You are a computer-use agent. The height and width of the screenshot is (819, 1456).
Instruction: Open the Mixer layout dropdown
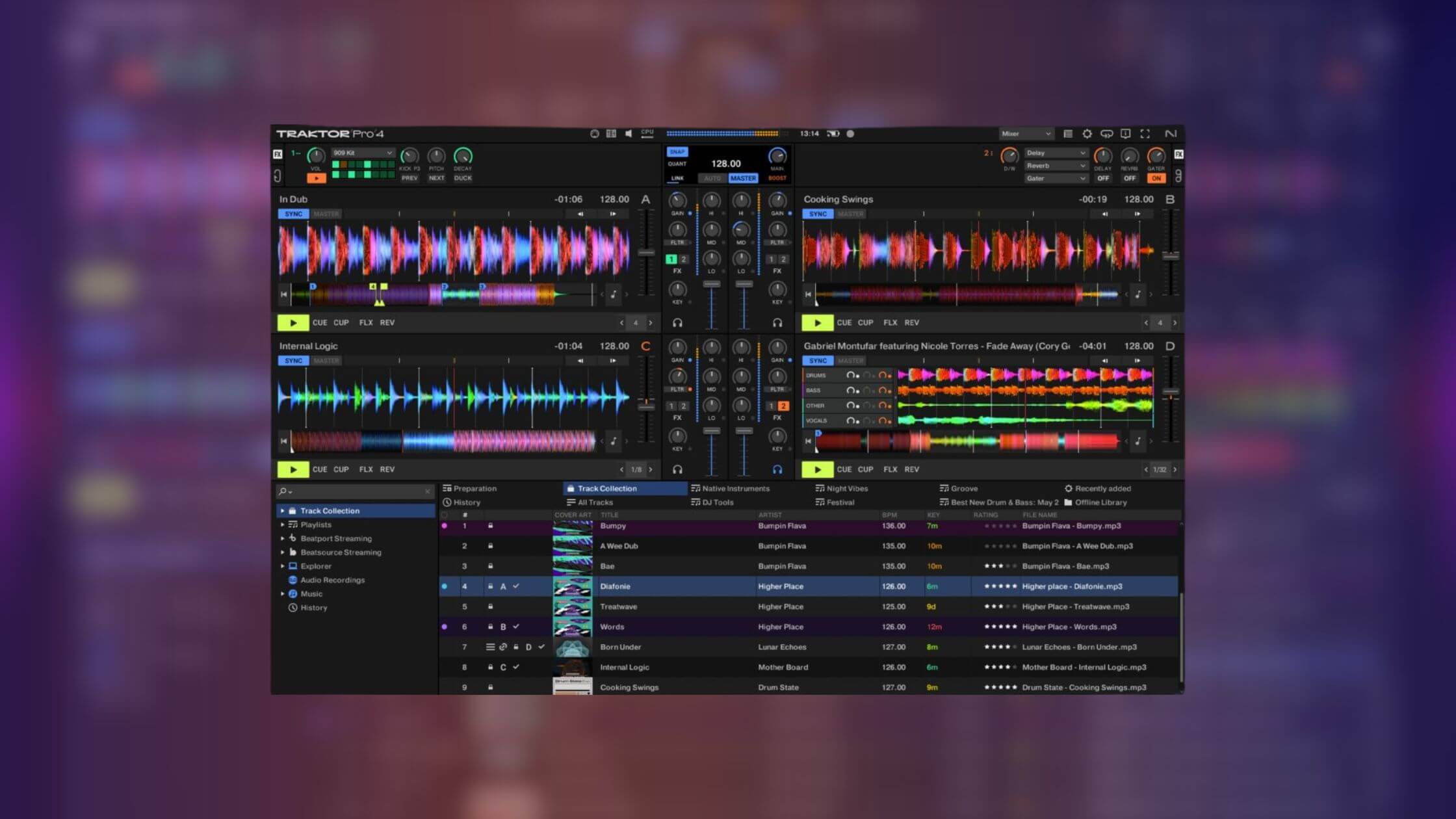point(1026,134)
